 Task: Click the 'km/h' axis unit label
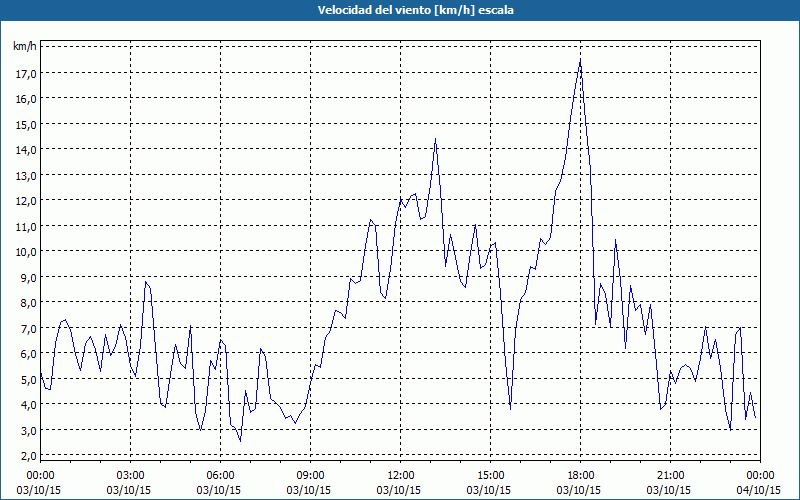point(25,47)
